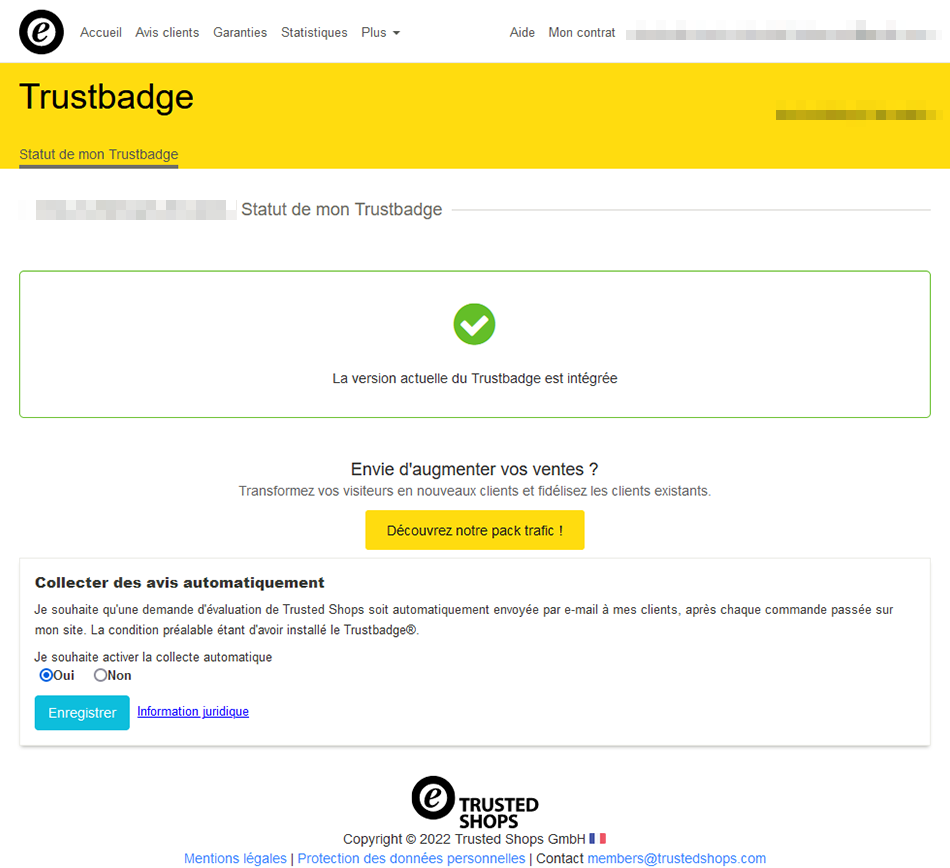Screen dimensions: 950x868
Task: Click the Trusted Shops logo in header
Action: [41, 32]
